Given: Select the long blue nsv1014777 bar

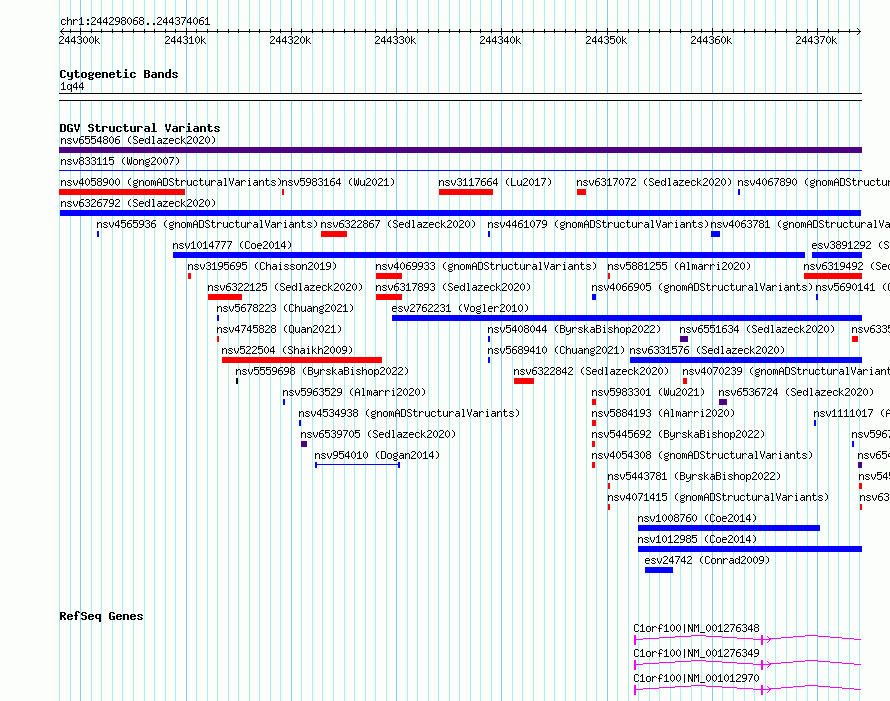Looking at the screenshot, I should 489,255.
